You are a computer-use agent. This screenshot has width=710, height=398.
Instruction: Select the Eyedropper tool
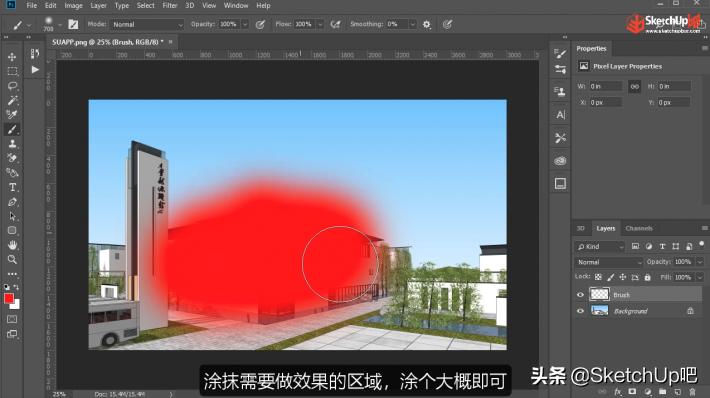pyautogui.click(x=12, y=115)
